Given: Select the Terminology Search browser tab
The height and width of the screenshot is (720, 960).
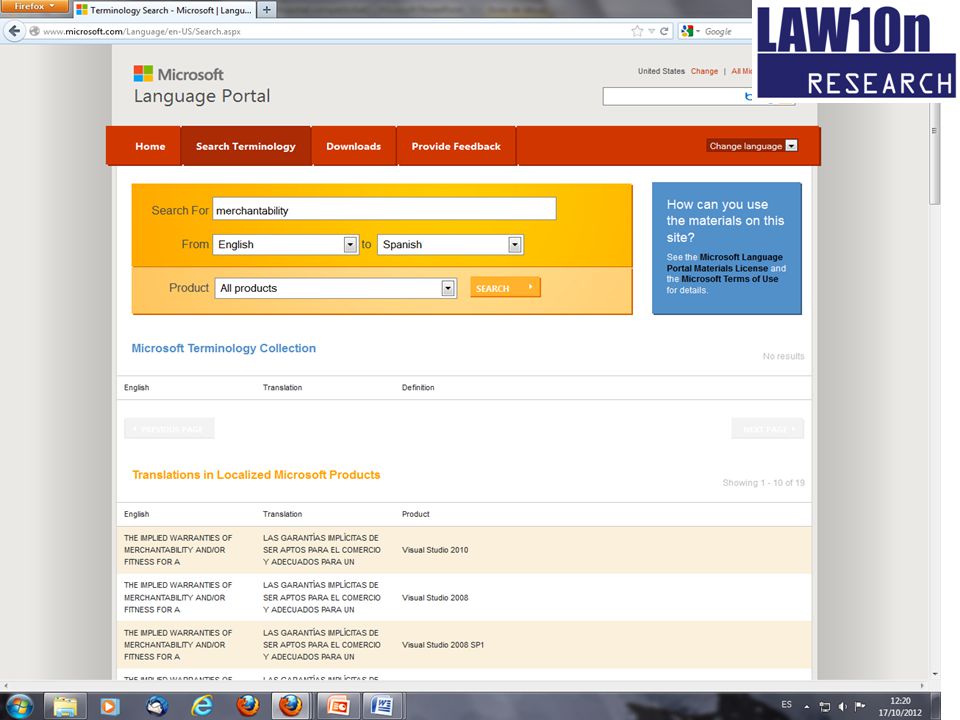Looking at the screenshot, I should [x=164, y=10].
